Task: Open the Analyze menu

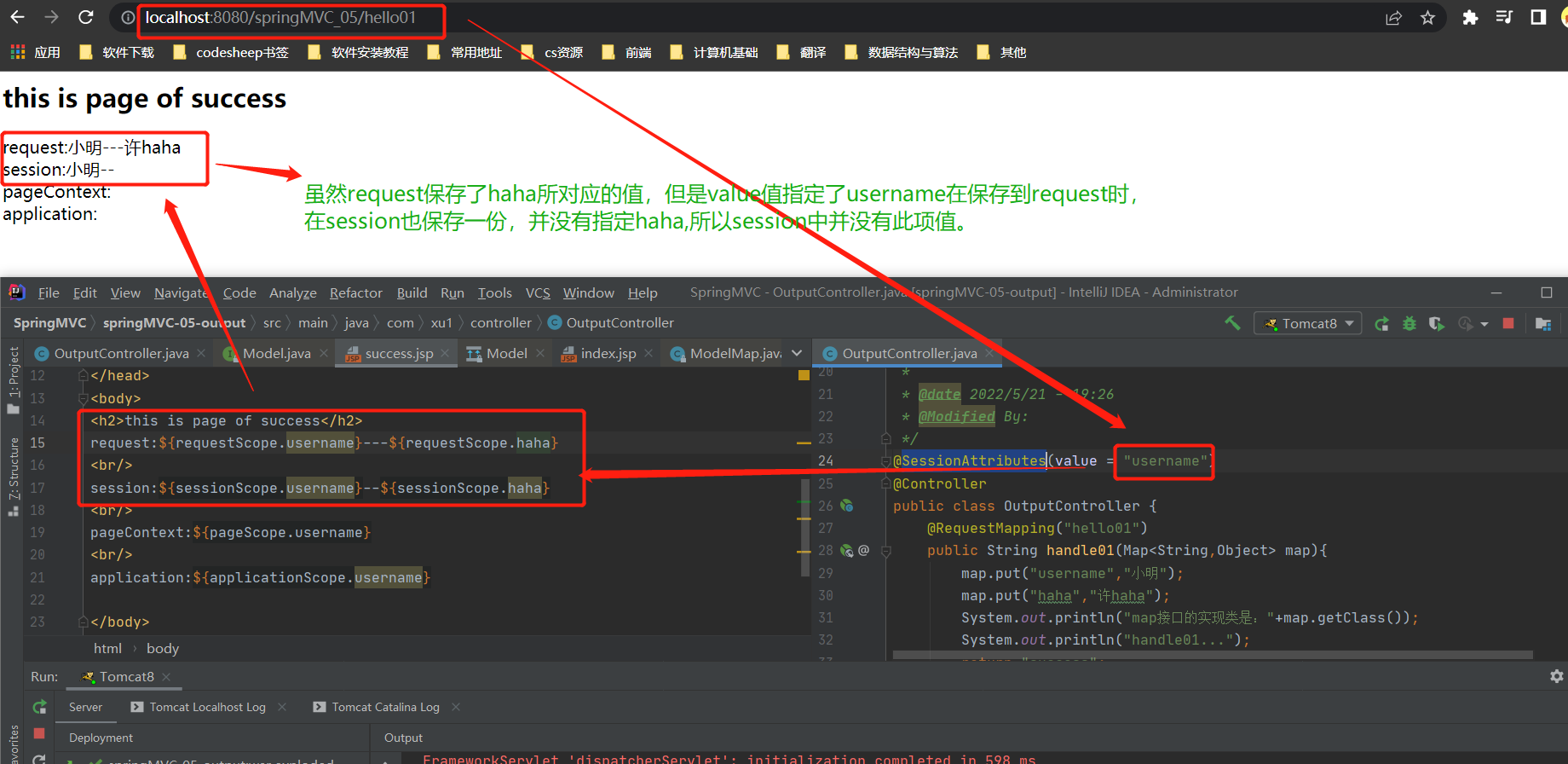Action: pos(293,292)
